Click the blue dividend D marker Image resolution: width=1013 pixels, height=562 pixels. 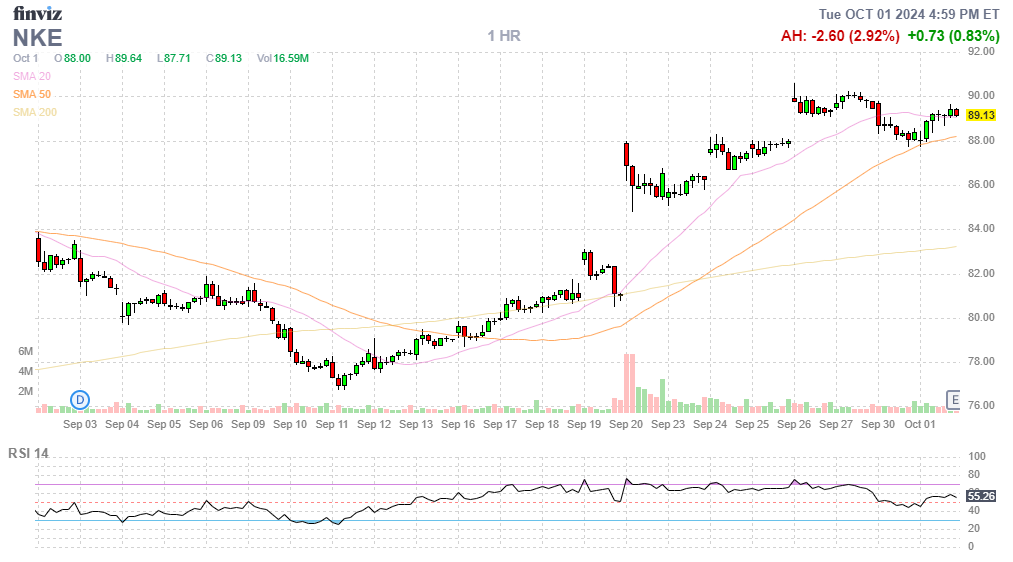click(80, 401)
